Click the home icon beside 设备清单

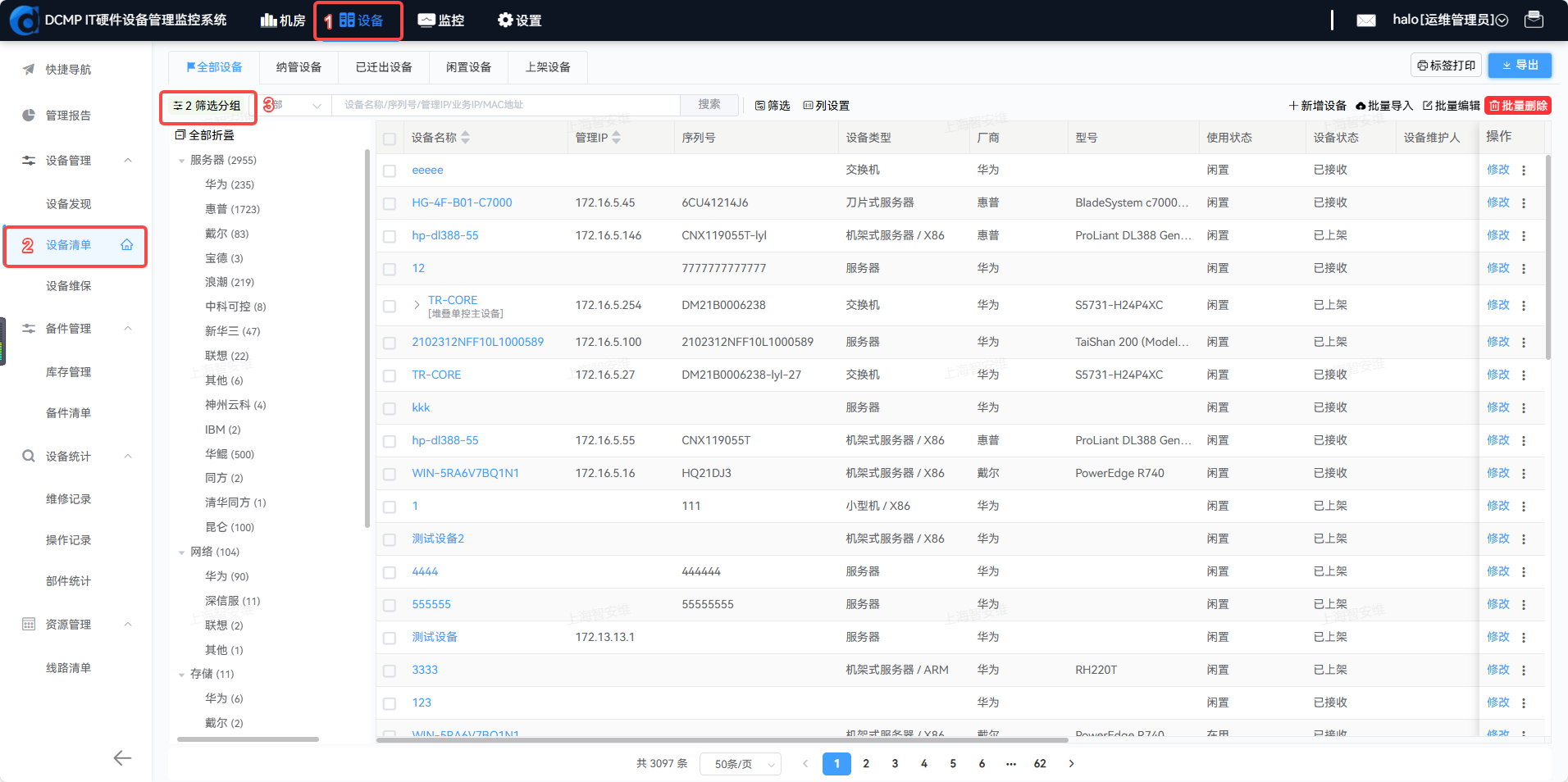127,245
